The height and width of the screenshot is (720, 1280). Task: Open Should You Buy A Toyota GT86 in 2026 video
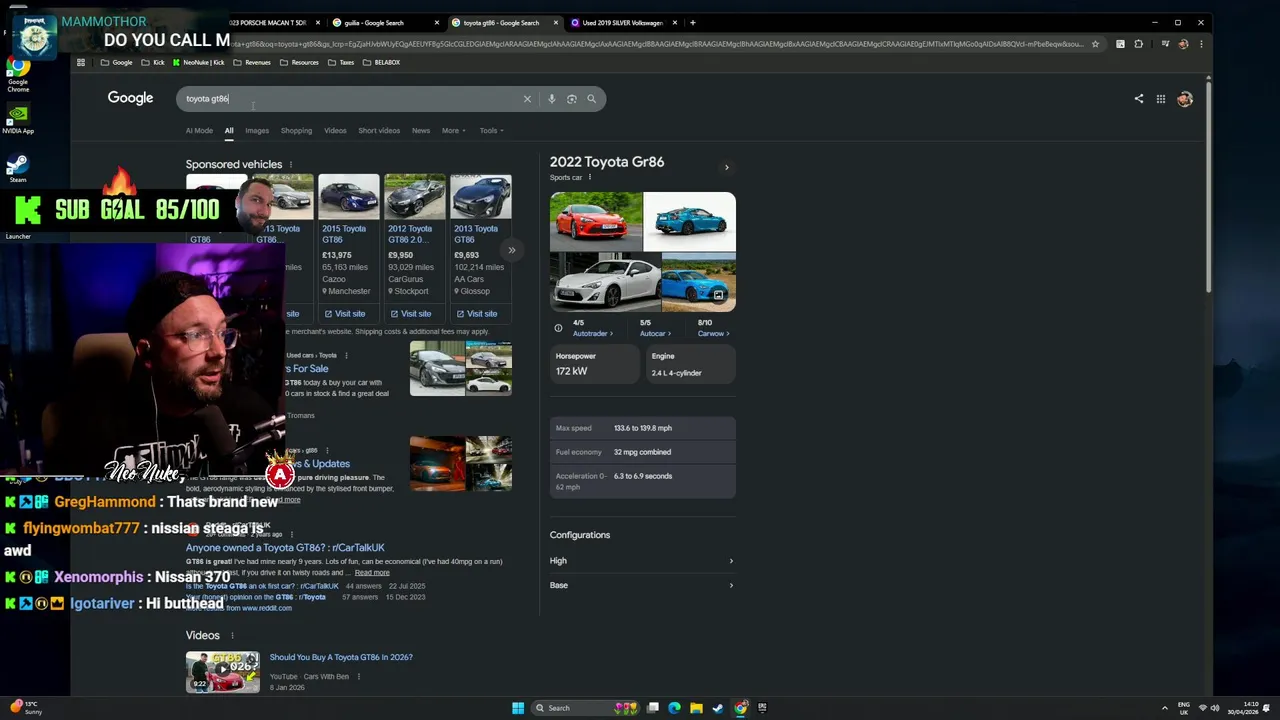[341, 658]
